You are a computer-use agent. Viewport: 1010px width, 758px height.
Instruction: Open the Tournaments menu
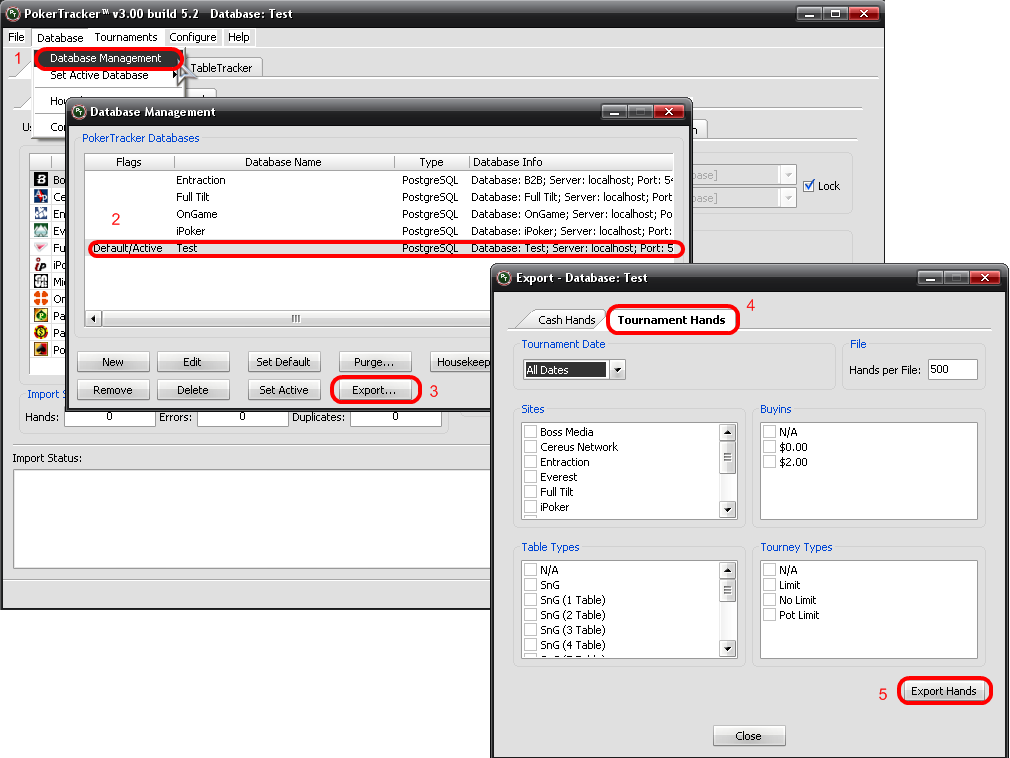click(126, 37)
